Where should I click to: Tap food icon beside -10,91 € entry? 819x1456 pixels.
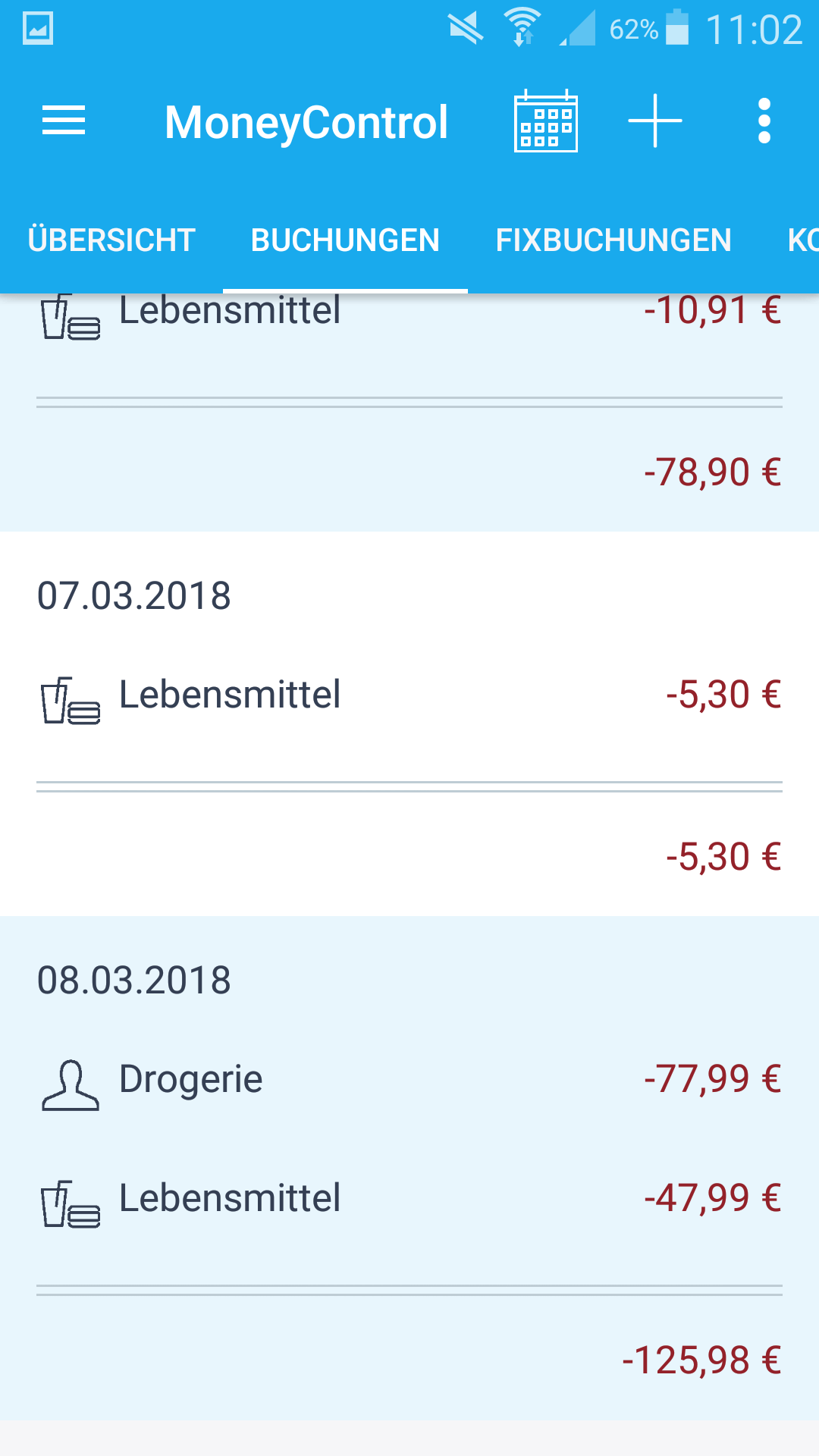[70, 317]
